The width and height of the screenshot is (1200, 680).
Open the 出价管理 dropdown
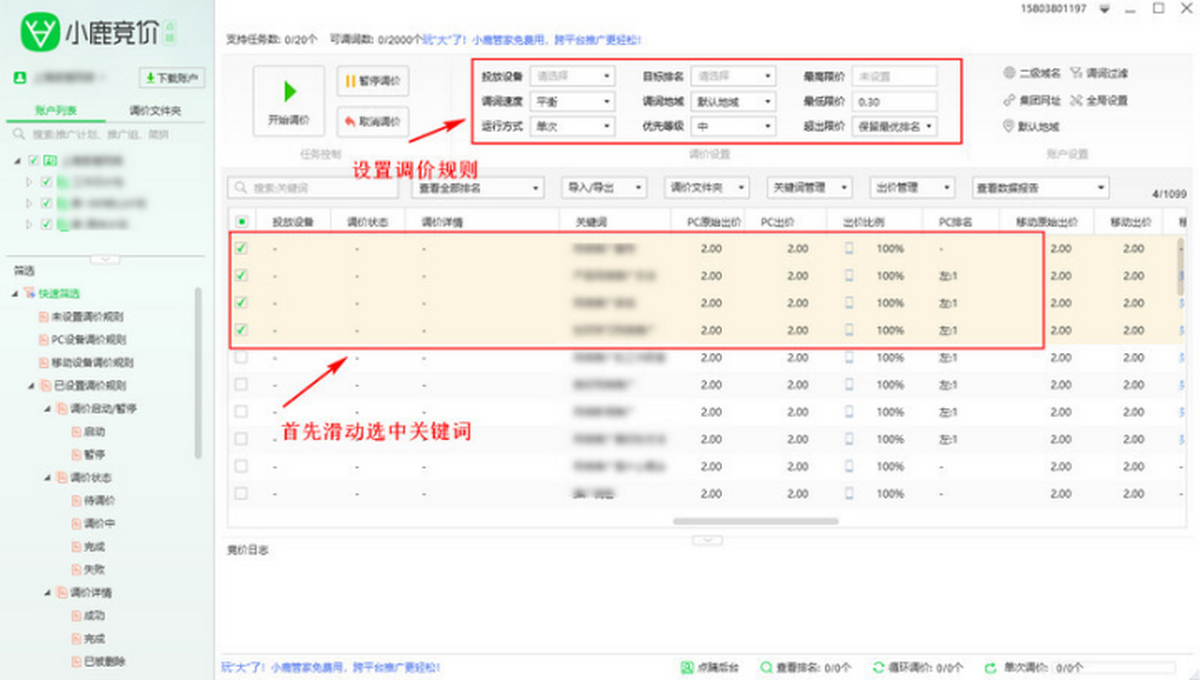click(912, 187)
